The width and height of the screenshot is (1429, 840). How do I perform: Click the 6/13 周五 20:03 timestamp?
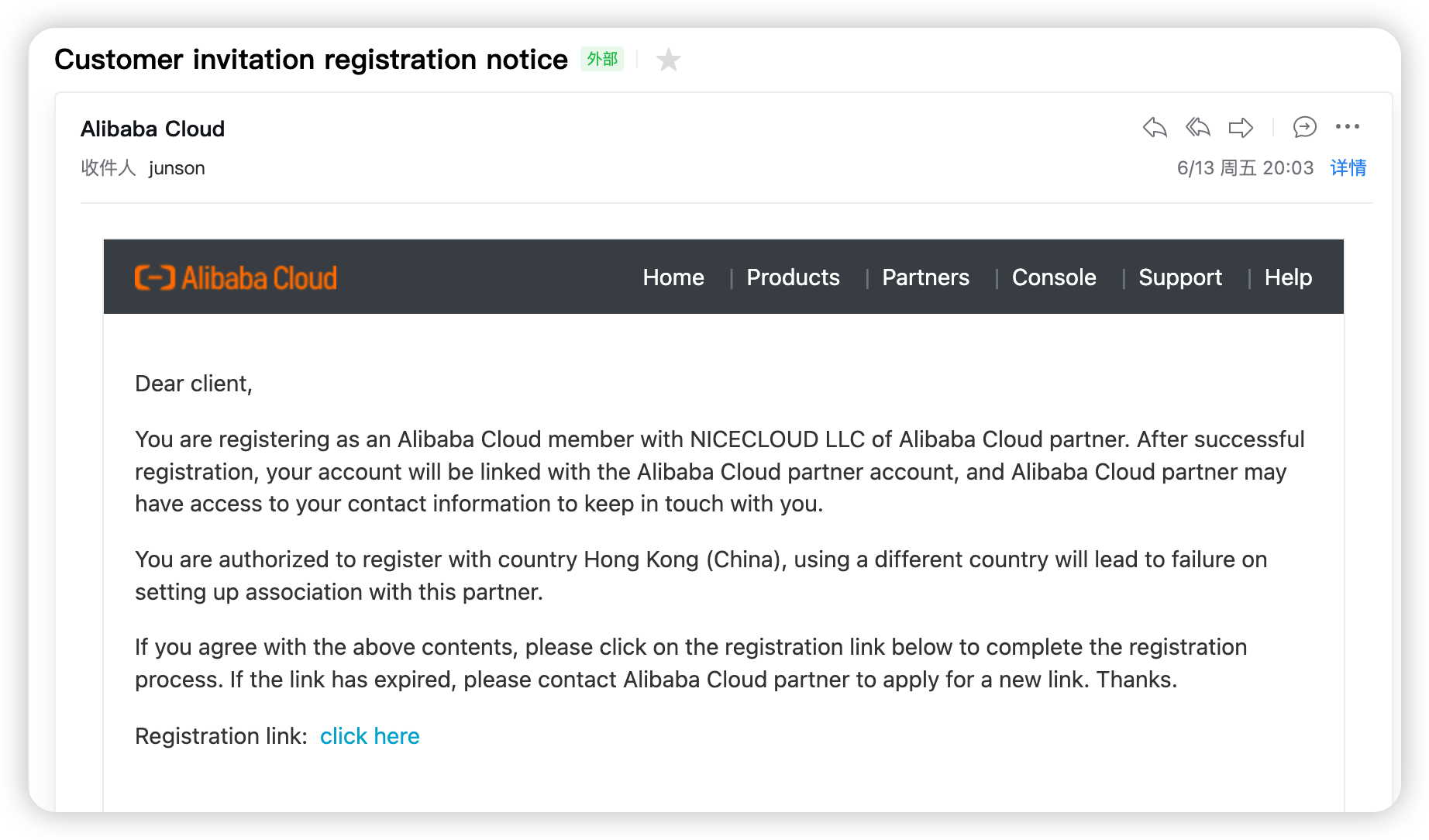[x=1245, y=168]
